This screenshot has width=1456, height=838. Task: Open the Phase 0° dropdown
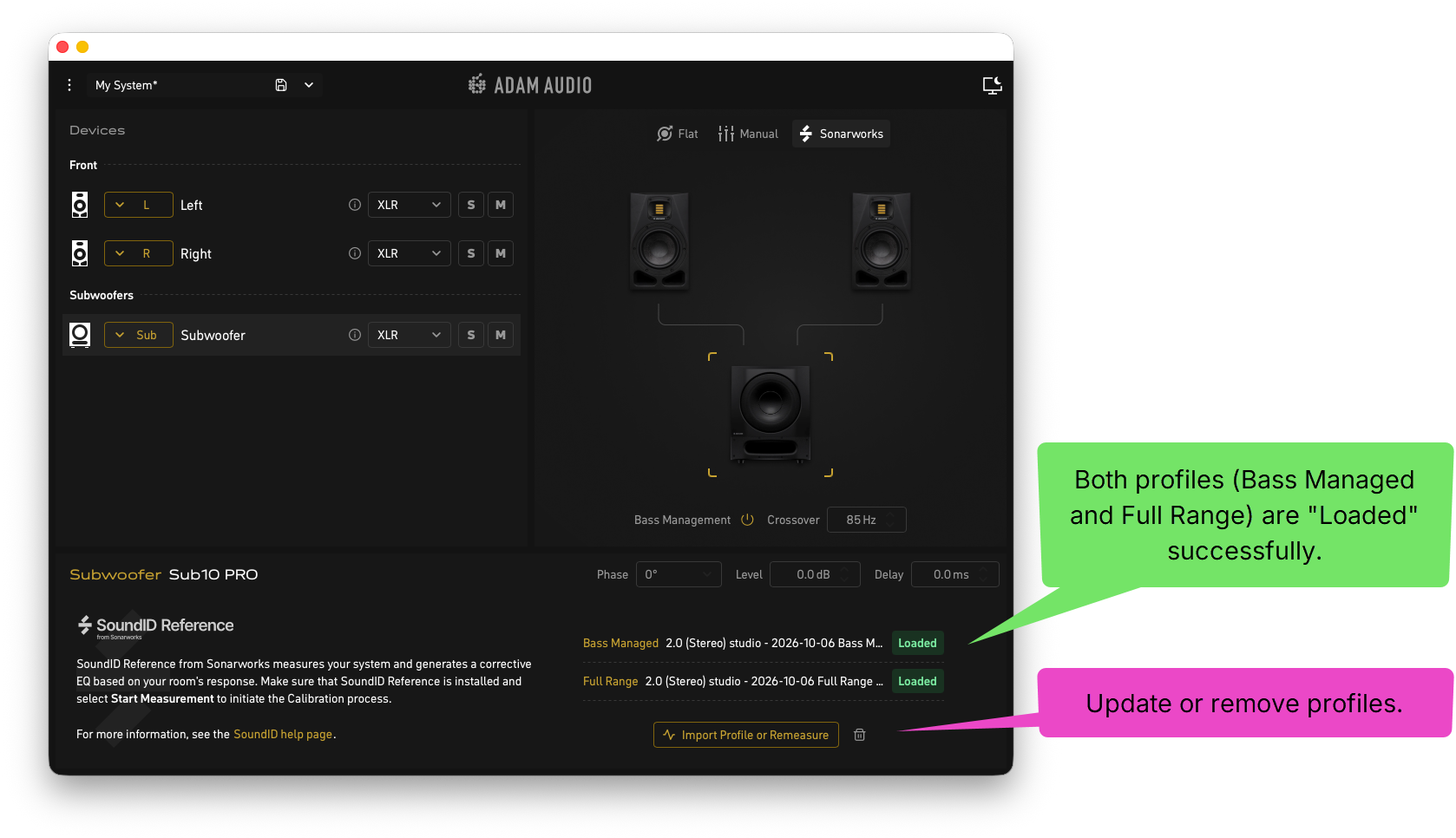coord(679,574)
